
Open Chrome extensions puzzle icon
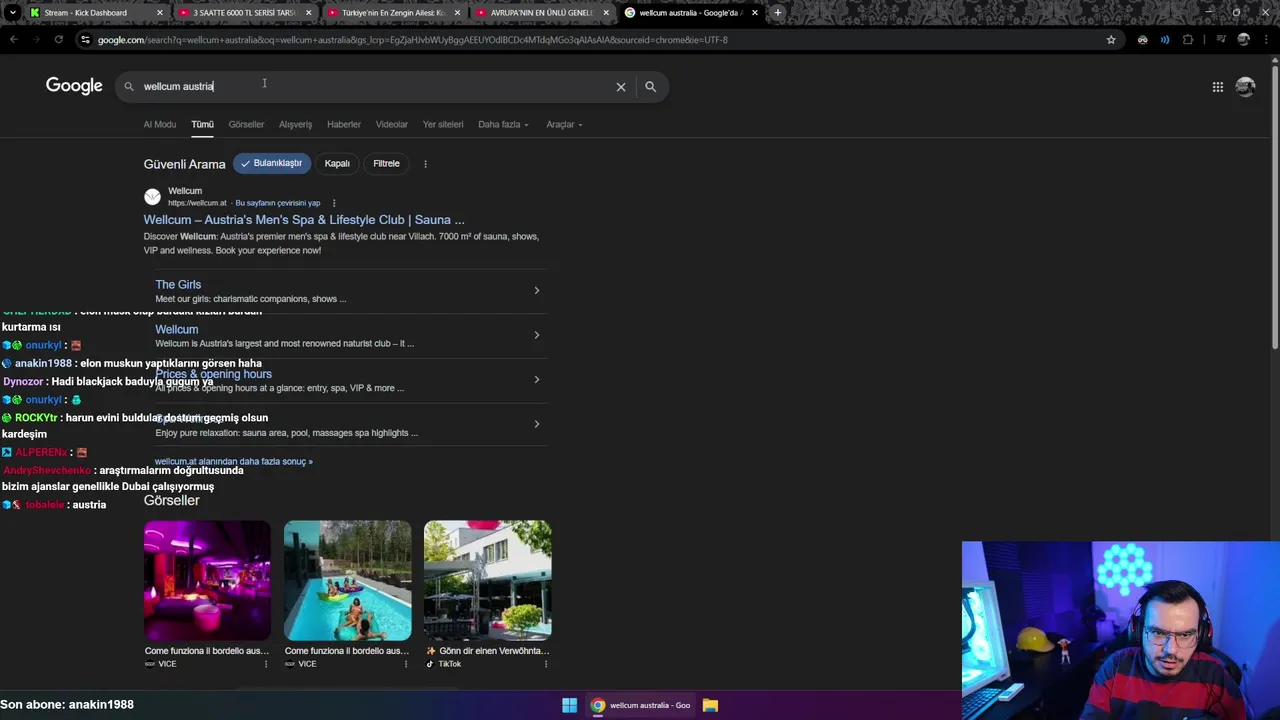point(1188,40)
